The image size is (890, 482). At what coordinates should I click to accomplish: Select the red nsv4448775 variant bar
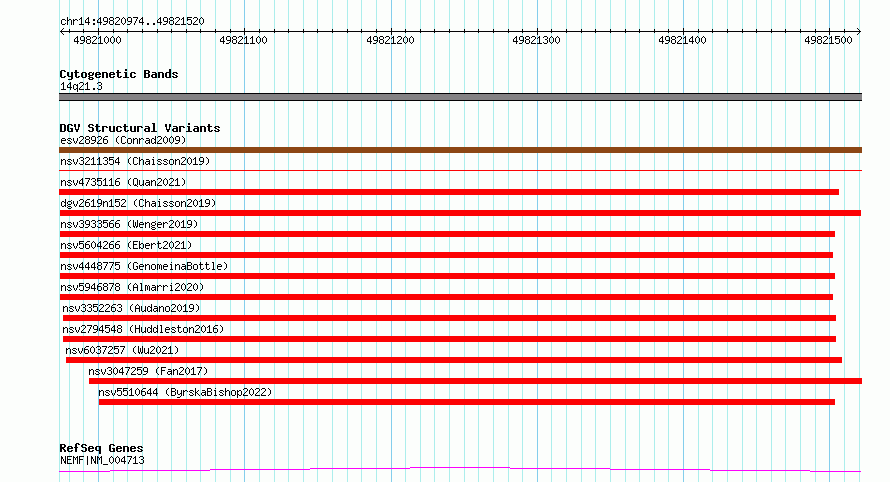[447, 276]
